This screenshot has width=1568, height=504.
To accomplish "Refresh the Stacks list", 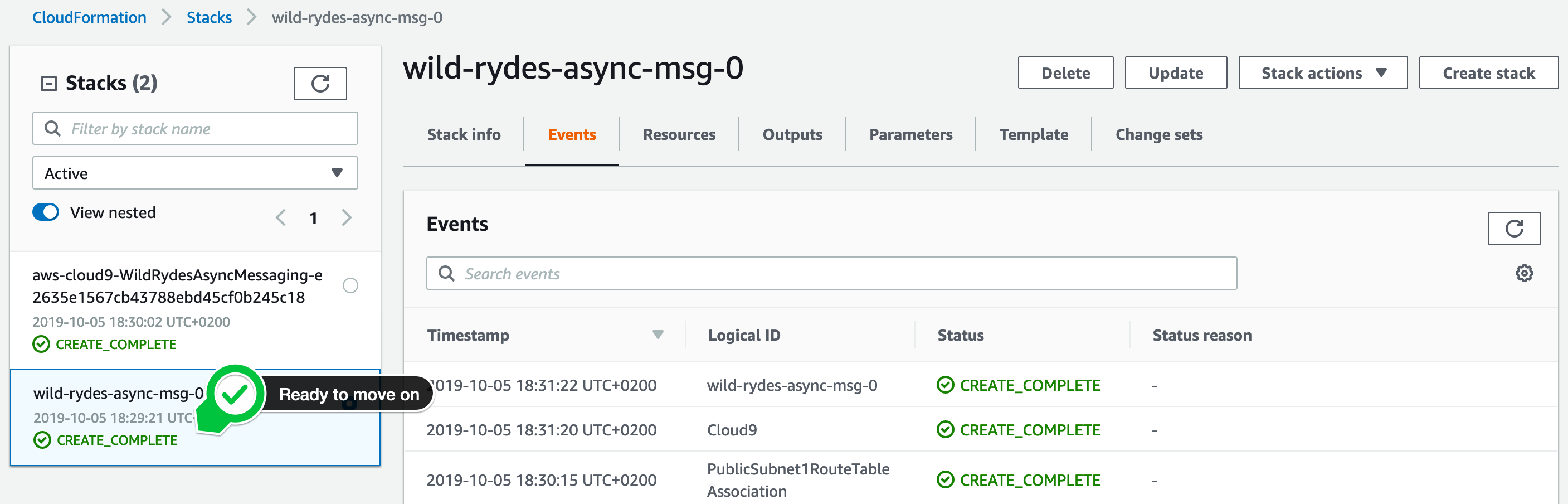I will (320, 84).
